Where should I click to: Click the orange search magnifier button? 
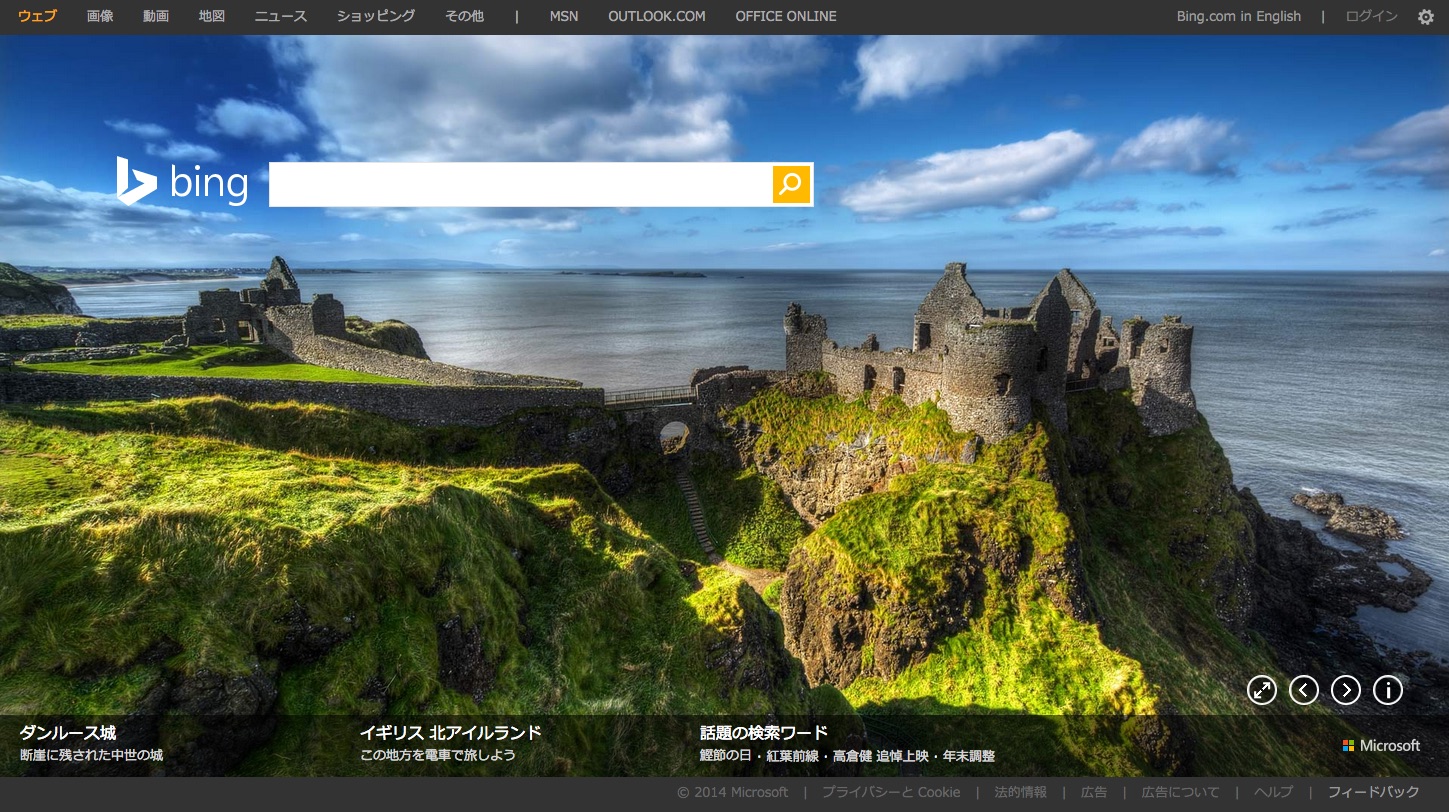click(791, 184)
